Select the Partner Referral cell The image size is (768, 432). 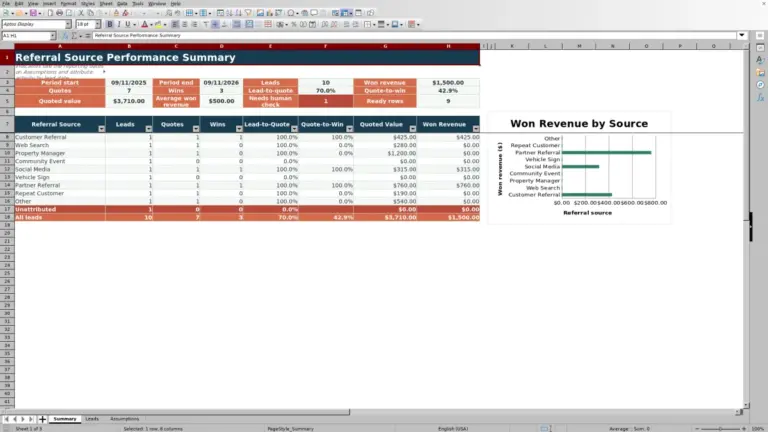[x=60, y=185]
